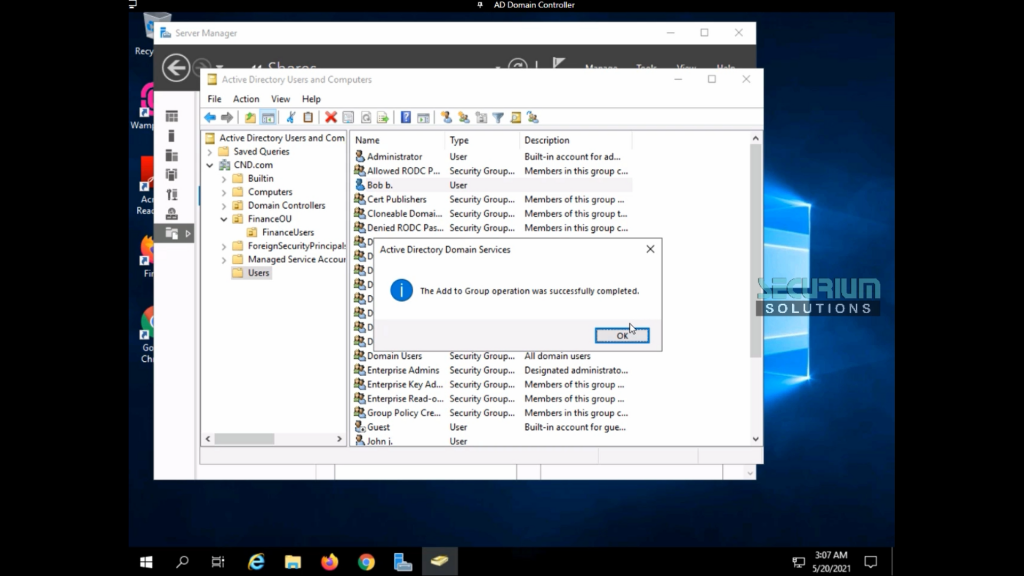The width and height of the screenshot is (1024, 576).
Task: Select the FinanceUsers tree item
Action: coord(287,232)
